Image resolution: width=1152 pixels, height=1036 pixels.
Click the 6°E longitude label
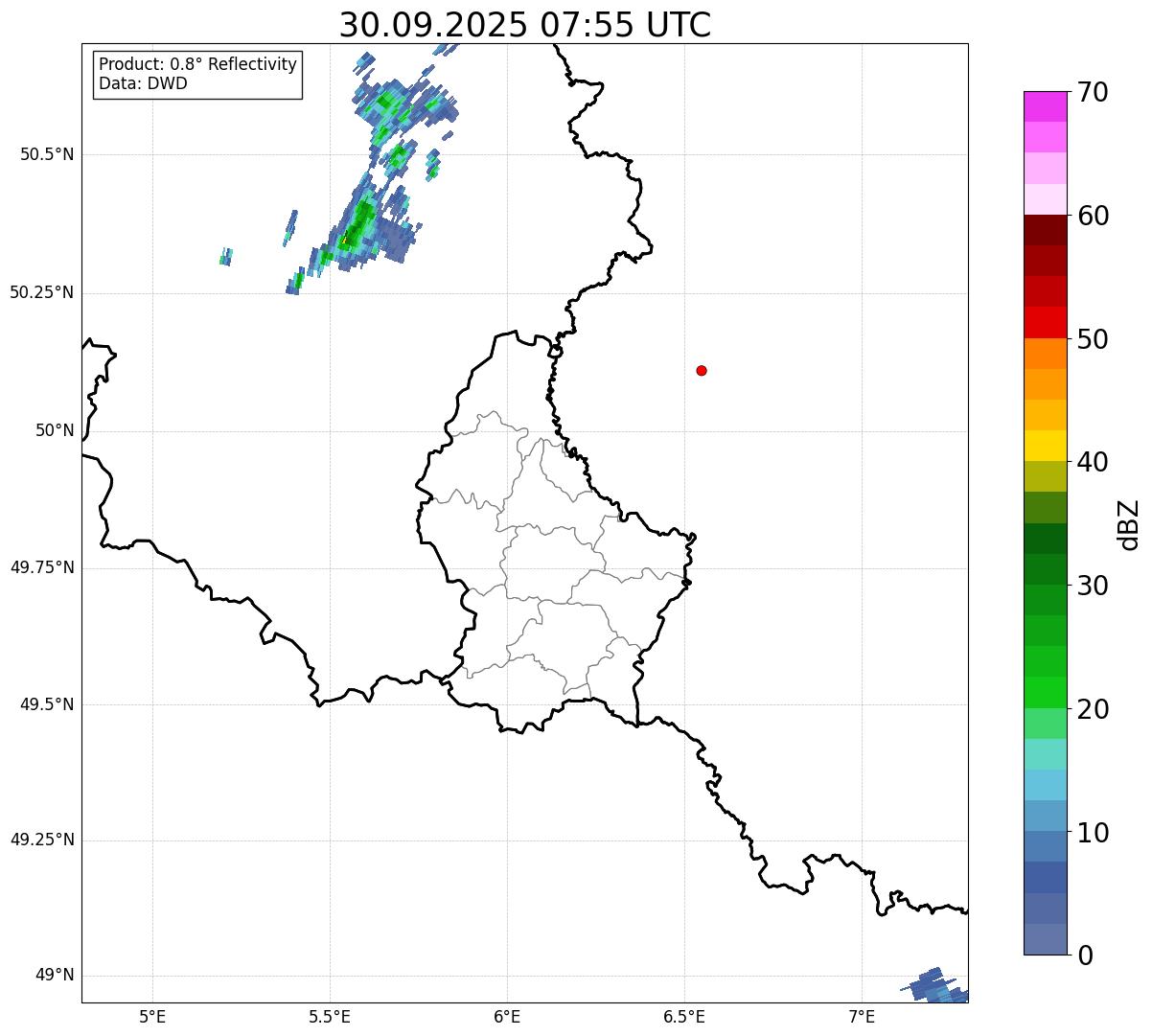click(x=507, y=1016)
